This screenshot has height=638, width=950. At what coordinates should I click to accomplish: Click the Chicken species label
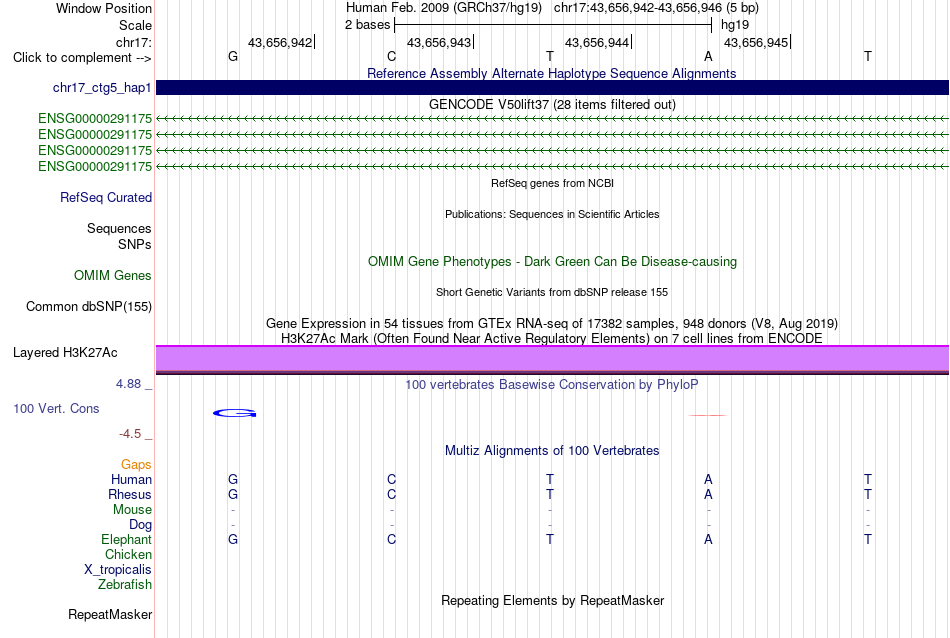(x=128, y=555)
